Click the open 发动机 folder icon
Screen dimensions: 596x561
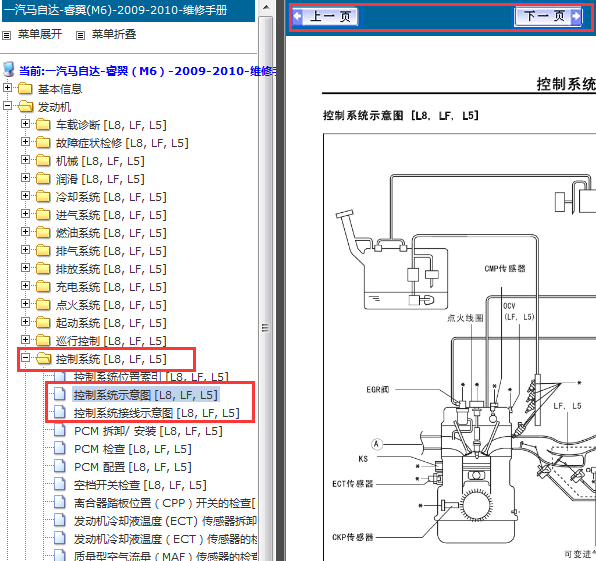[25, 106]
